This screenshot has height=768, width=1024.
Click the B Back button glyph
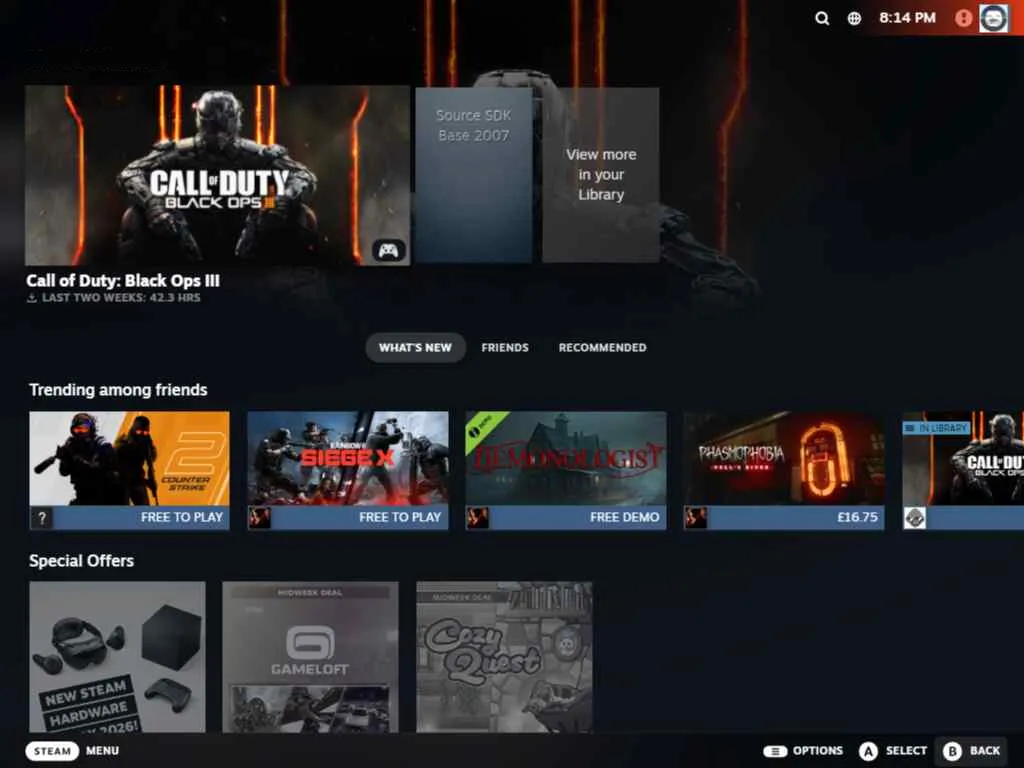click(952, 751)
